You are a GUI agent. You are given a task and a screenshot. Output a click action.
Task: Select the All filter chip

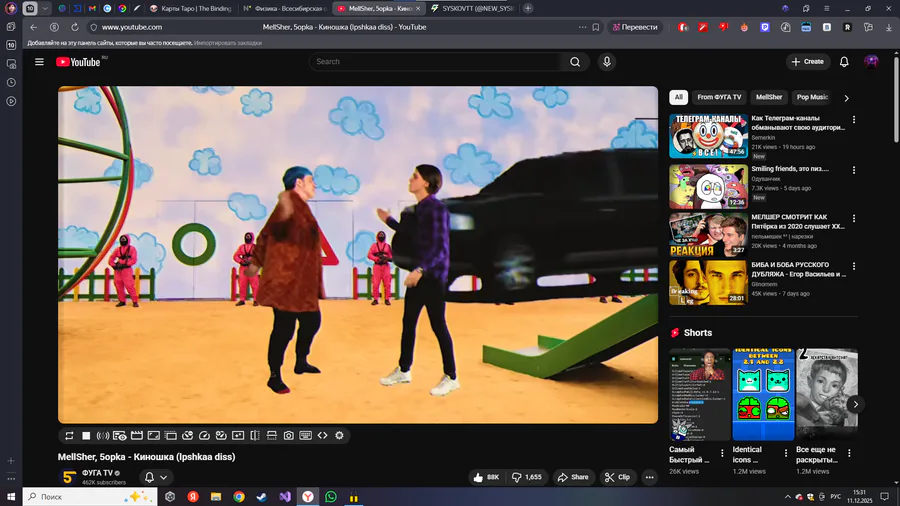coord(678,98)
